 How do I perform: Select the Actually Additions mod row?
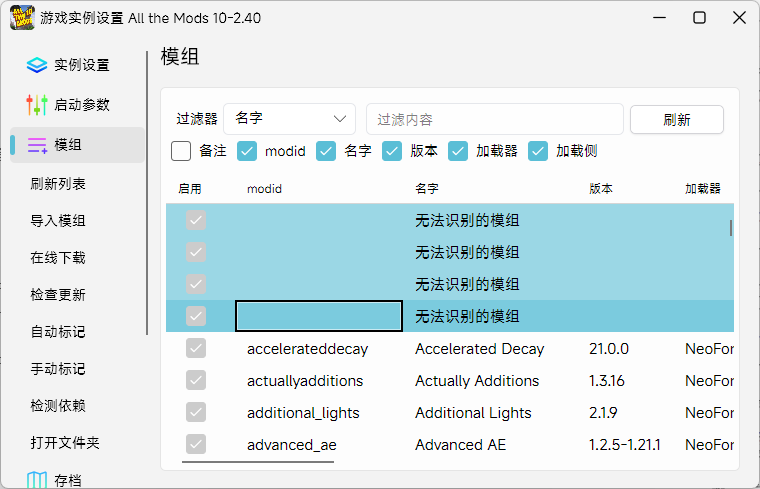[477, 381]
